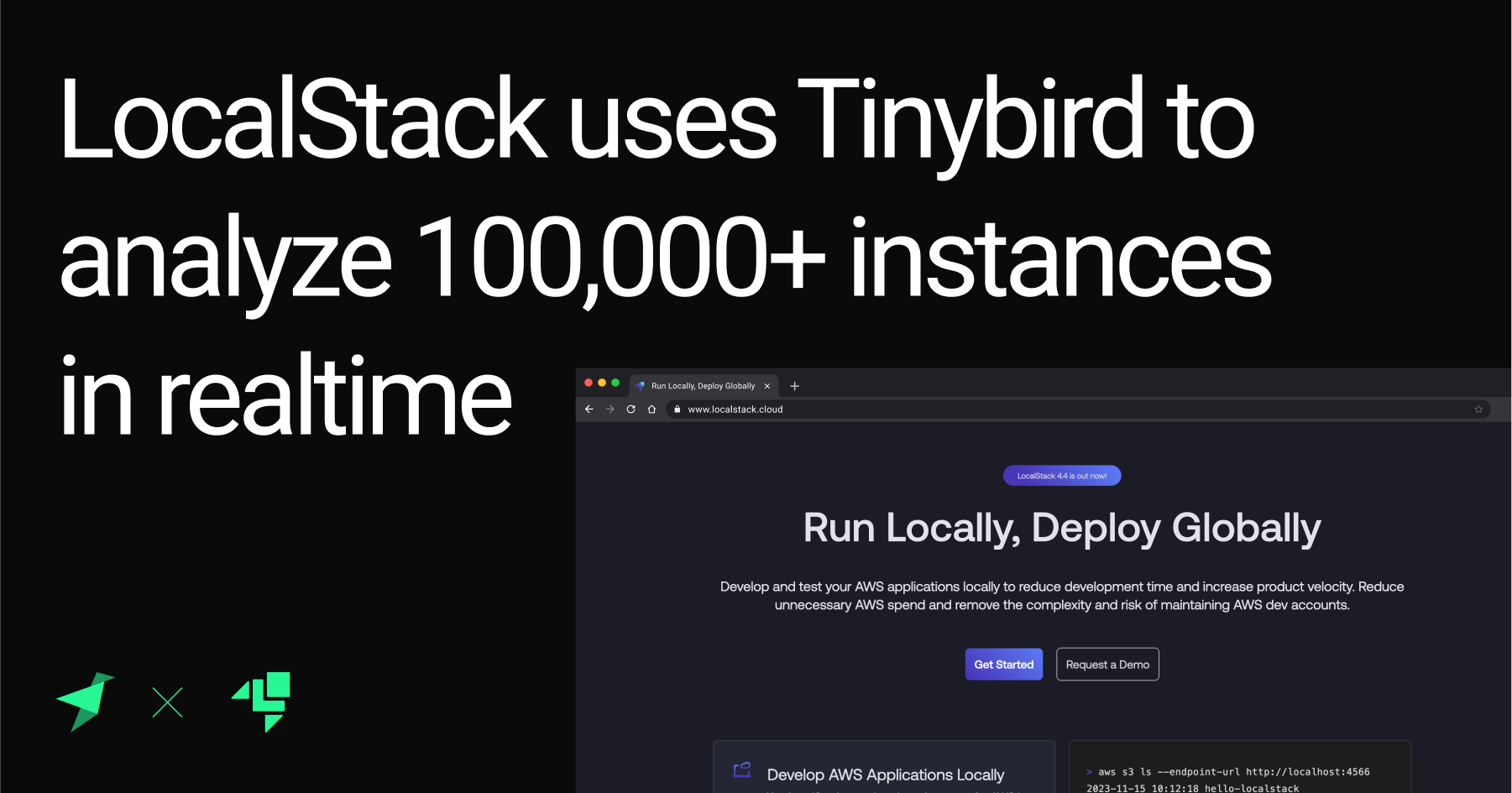Click the Develop AWS Applications Locally heading
Viewport: 1512px width, 793px height.
point(886,775)
